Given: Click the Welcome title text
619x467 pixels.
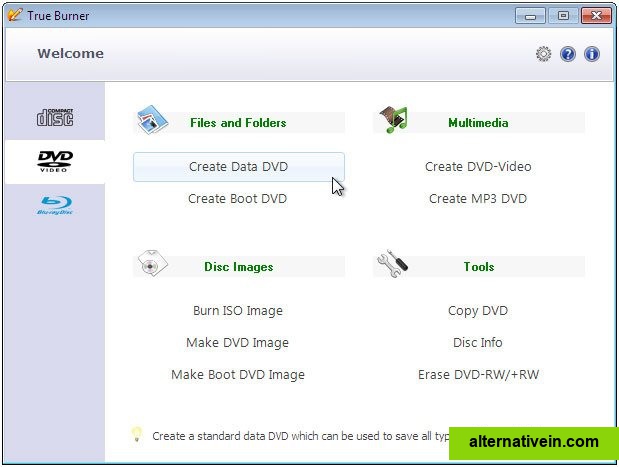Looking at the screenshot, I should click(x=71, y=53).
